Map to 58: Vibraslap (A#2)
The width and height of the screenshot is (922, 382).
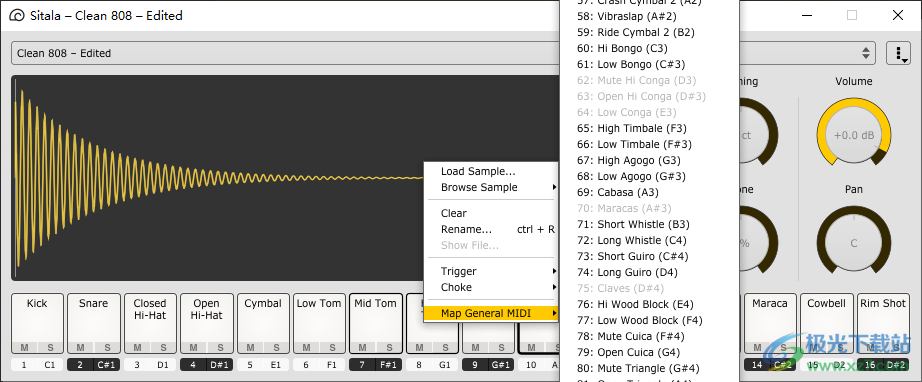(649, 16)
